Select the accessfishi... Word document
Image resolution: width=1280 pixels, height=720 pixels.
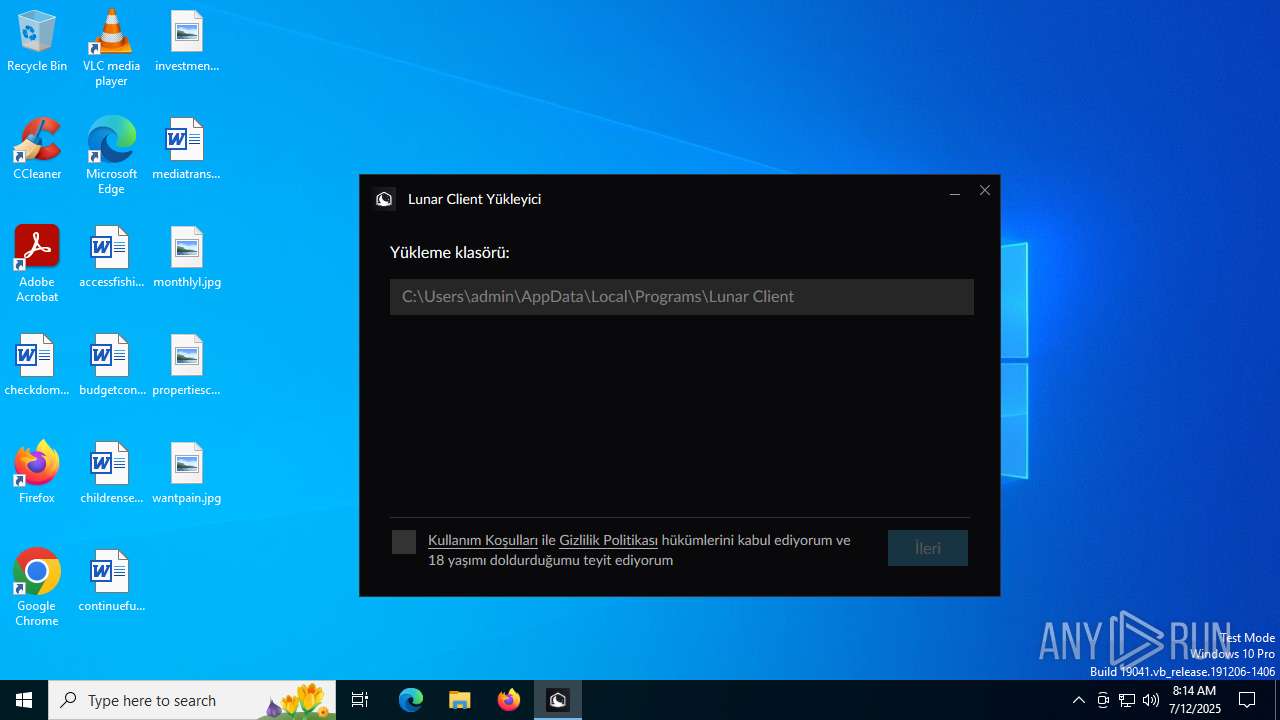(111, 258)
